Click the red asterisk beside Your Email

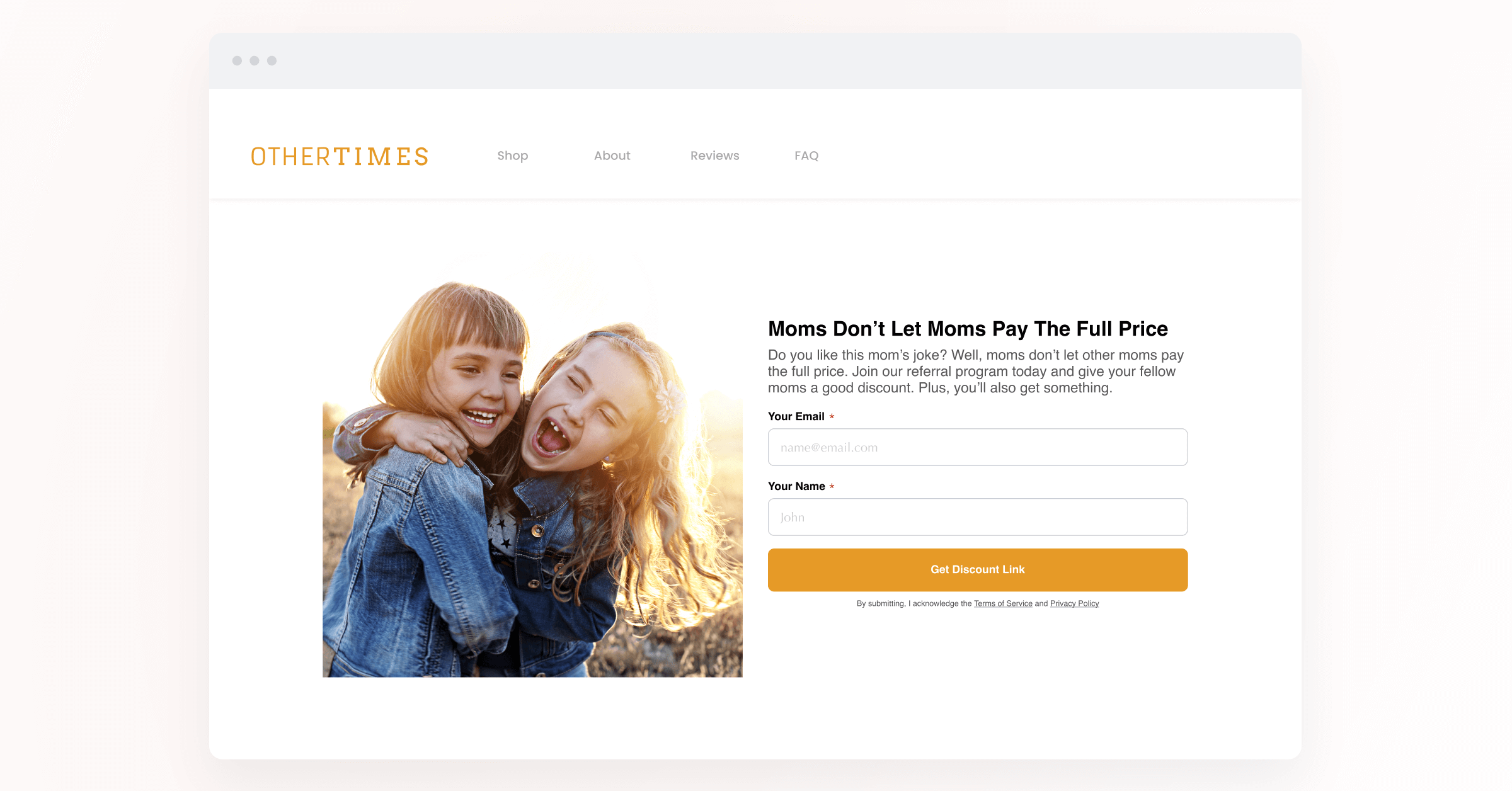click(x=832, y=416)
